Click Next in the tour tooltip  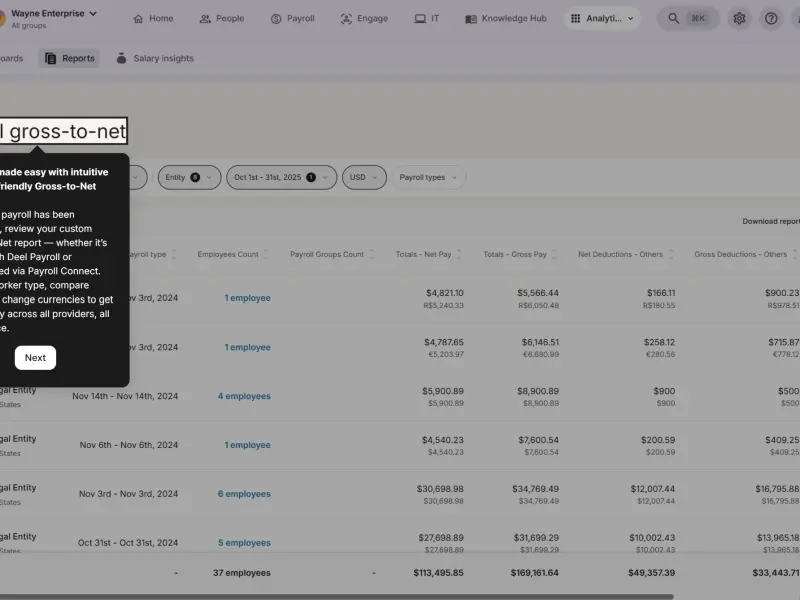click(35, 358)
